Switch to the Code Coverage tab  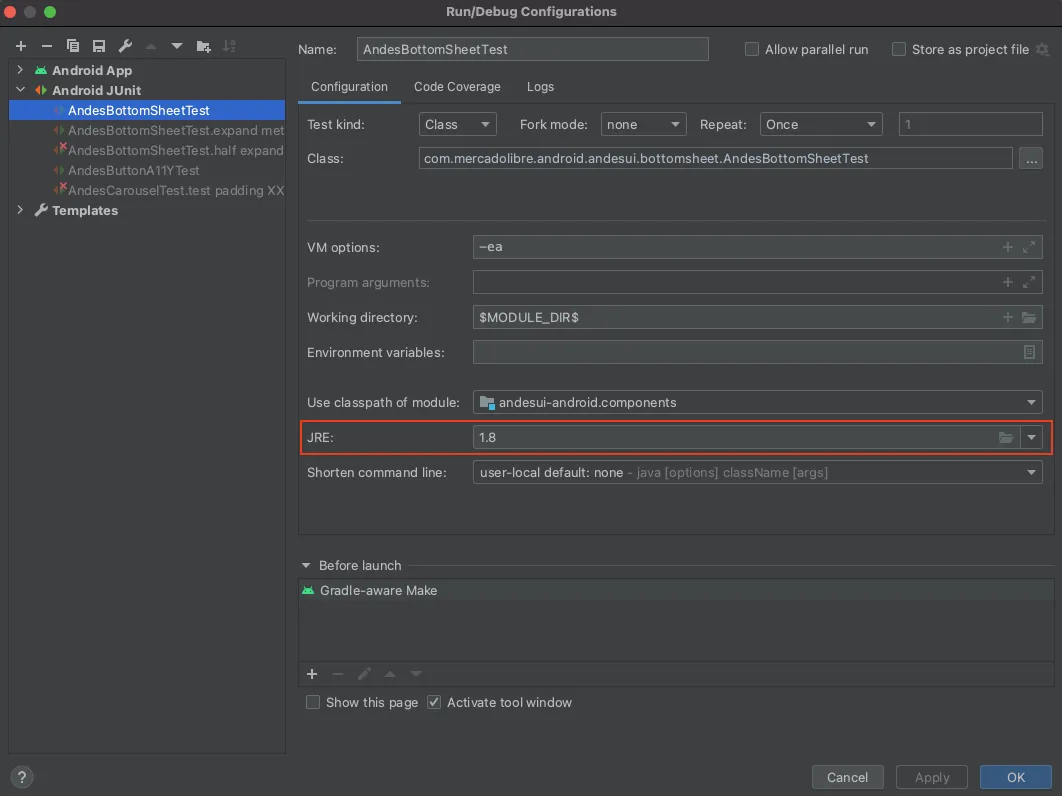457,87
